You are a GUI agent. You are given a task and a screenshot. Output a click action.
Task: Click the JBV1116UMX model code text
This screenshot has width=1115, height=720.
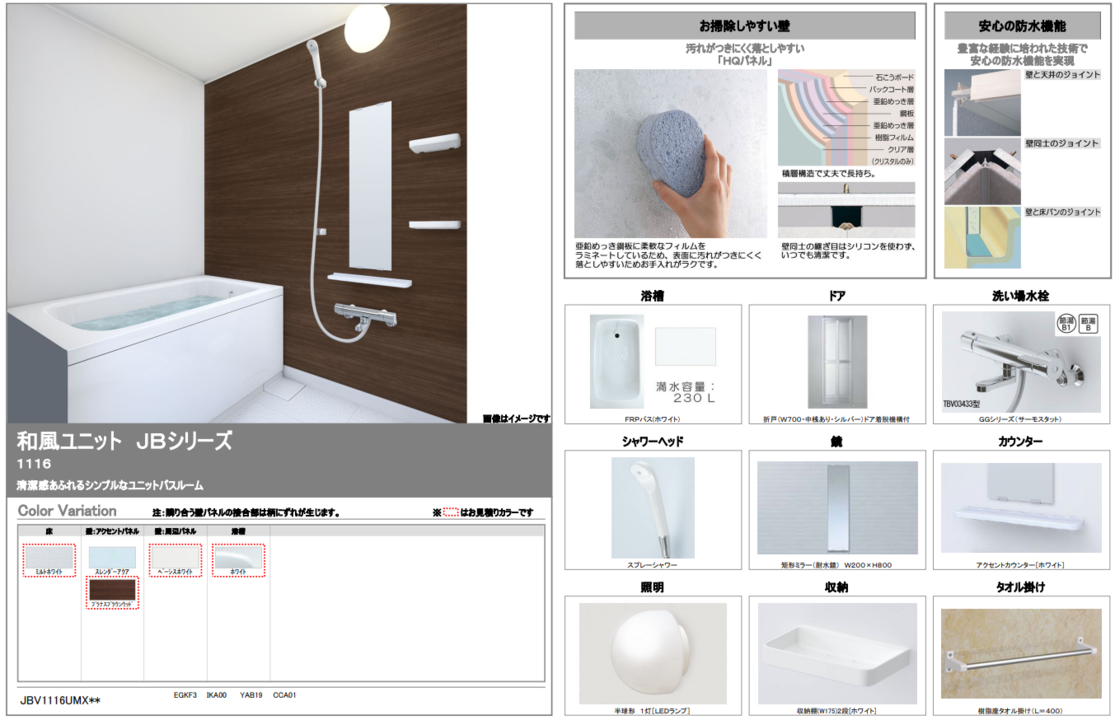tap(60, 700)
